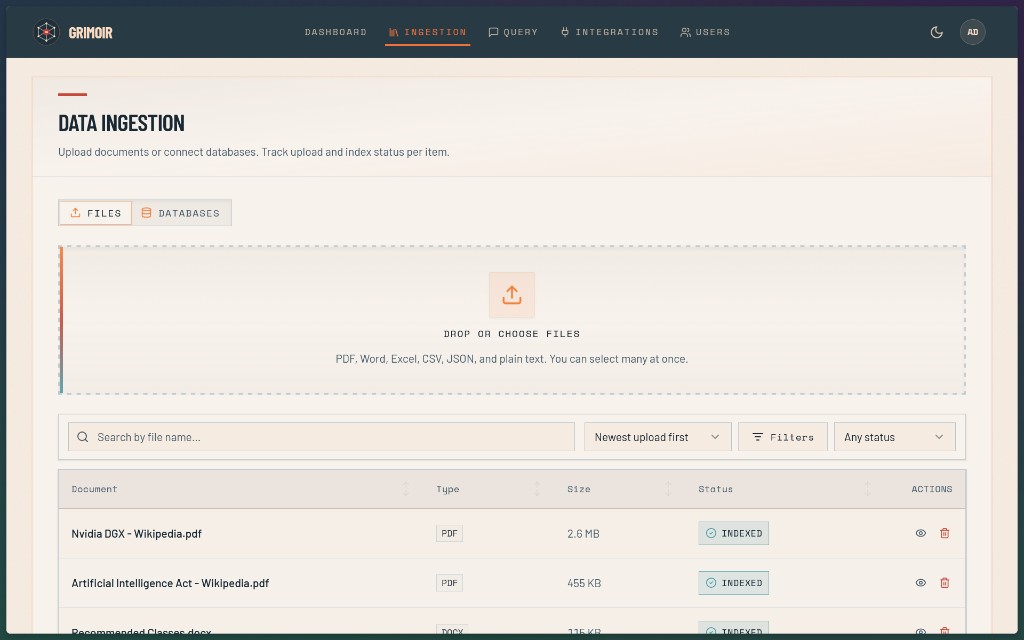Screen dimensions: 1024x640
Task: Click the Grimoir brand name
Action: pyautogui.click(x=91, y=33)
